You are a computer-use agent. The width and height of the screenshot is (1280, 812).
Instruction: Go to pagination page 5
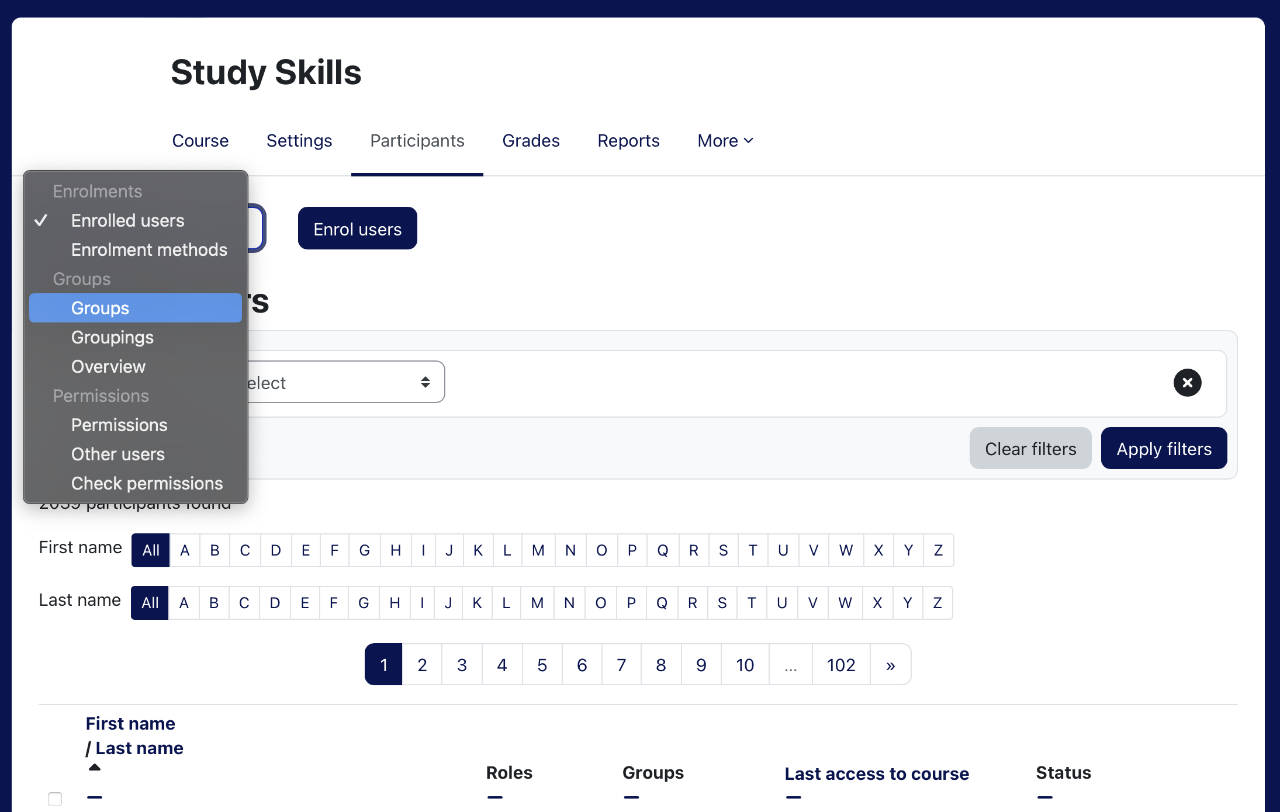click(x=542, y=665)
